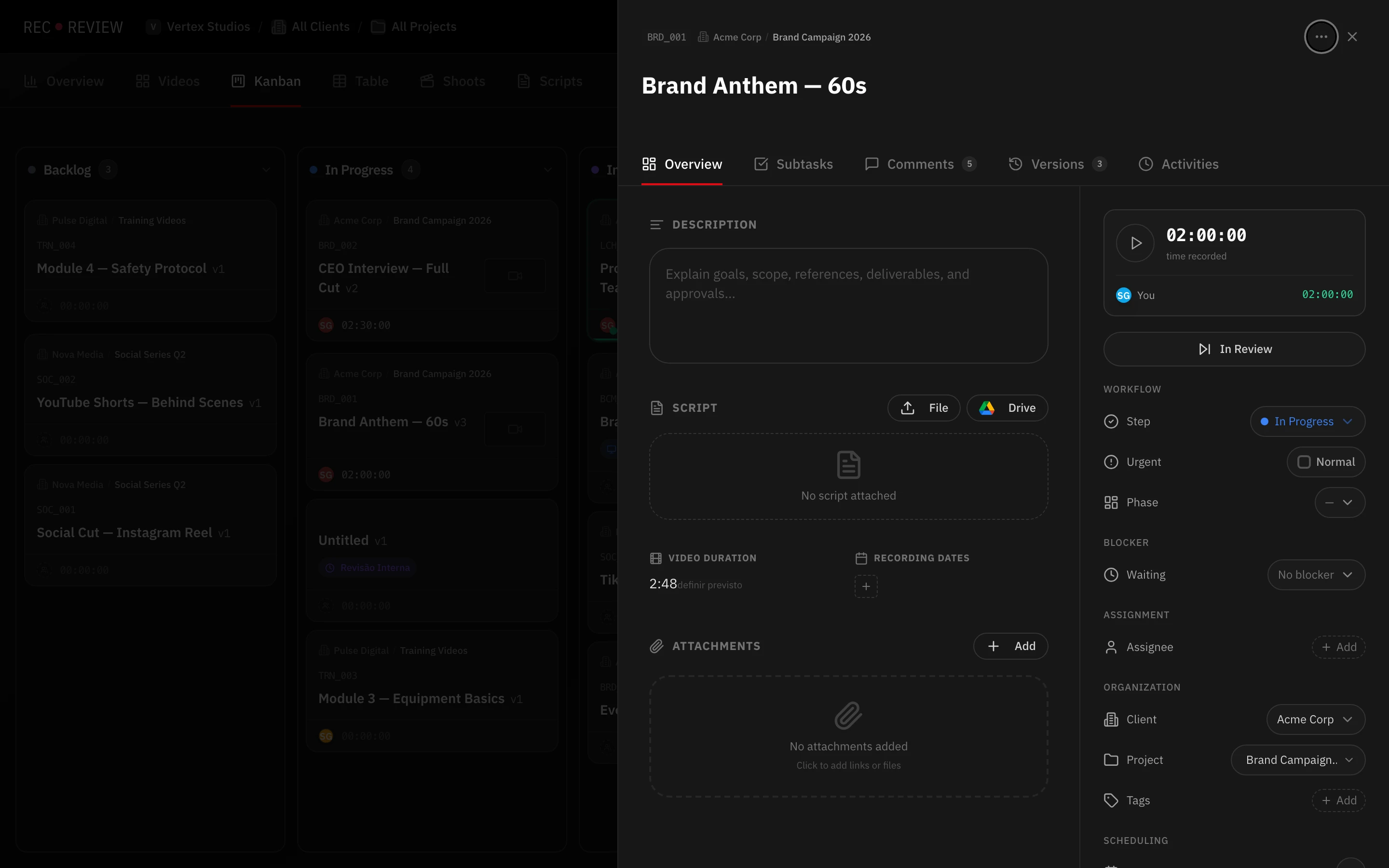Image resolution: width=1389 pixels, height=868 pixels.
Task: Add a recording date with plus icon
Action: tap(866, 586)
